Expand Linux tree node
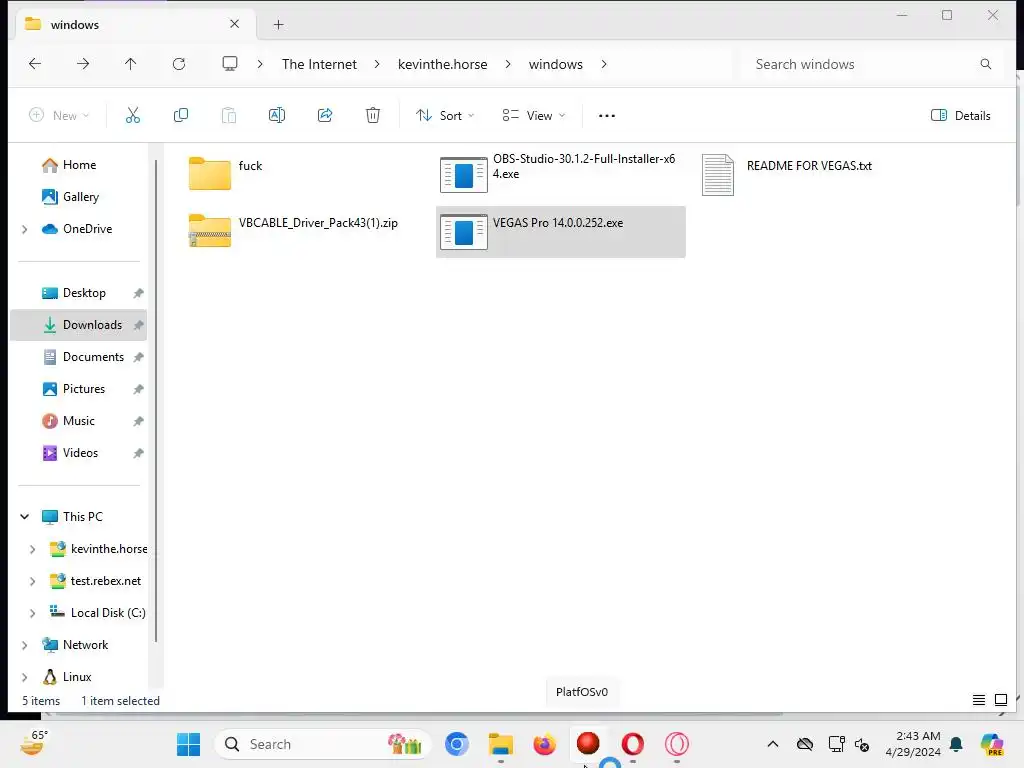This screenshot has height=768, width=1024. coord(25,677)
